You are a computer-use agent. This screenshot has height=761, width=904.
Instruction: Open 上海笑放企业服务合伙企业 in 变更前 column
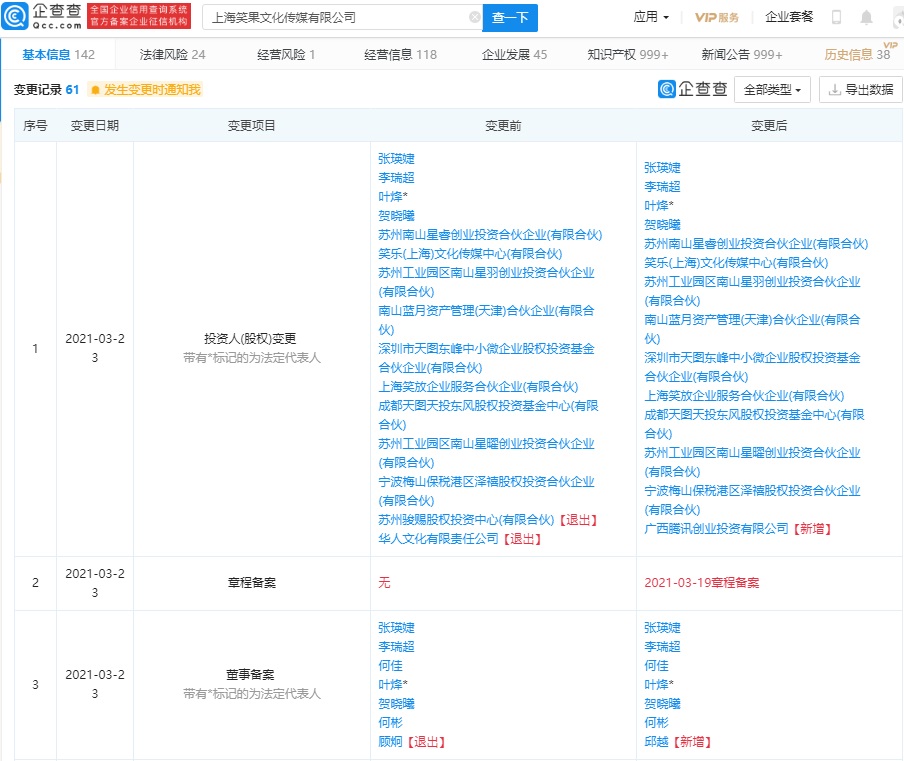coord(478,387)
